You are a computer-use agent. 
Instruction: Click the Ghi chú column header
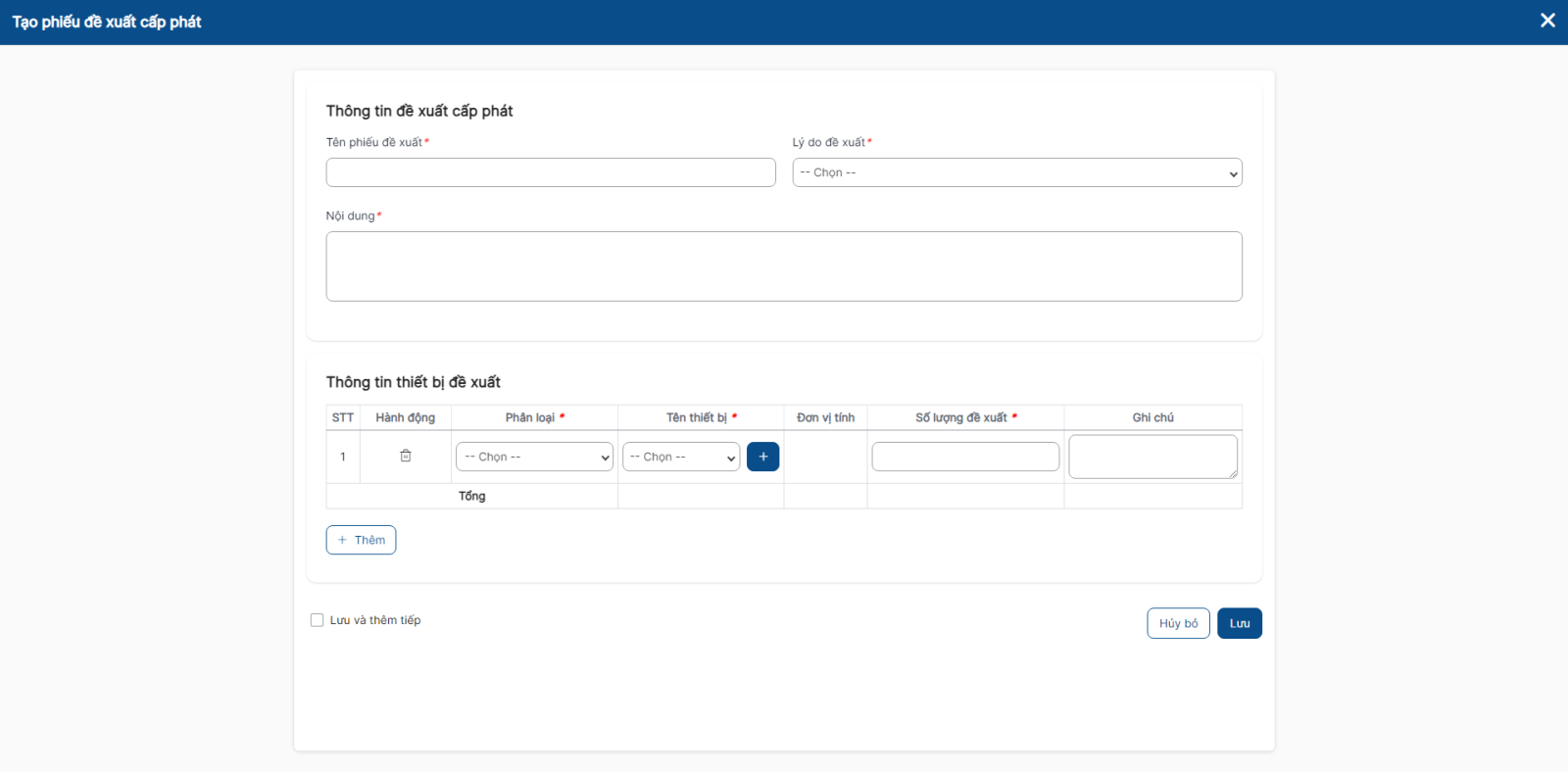[x=1153, y=417]
